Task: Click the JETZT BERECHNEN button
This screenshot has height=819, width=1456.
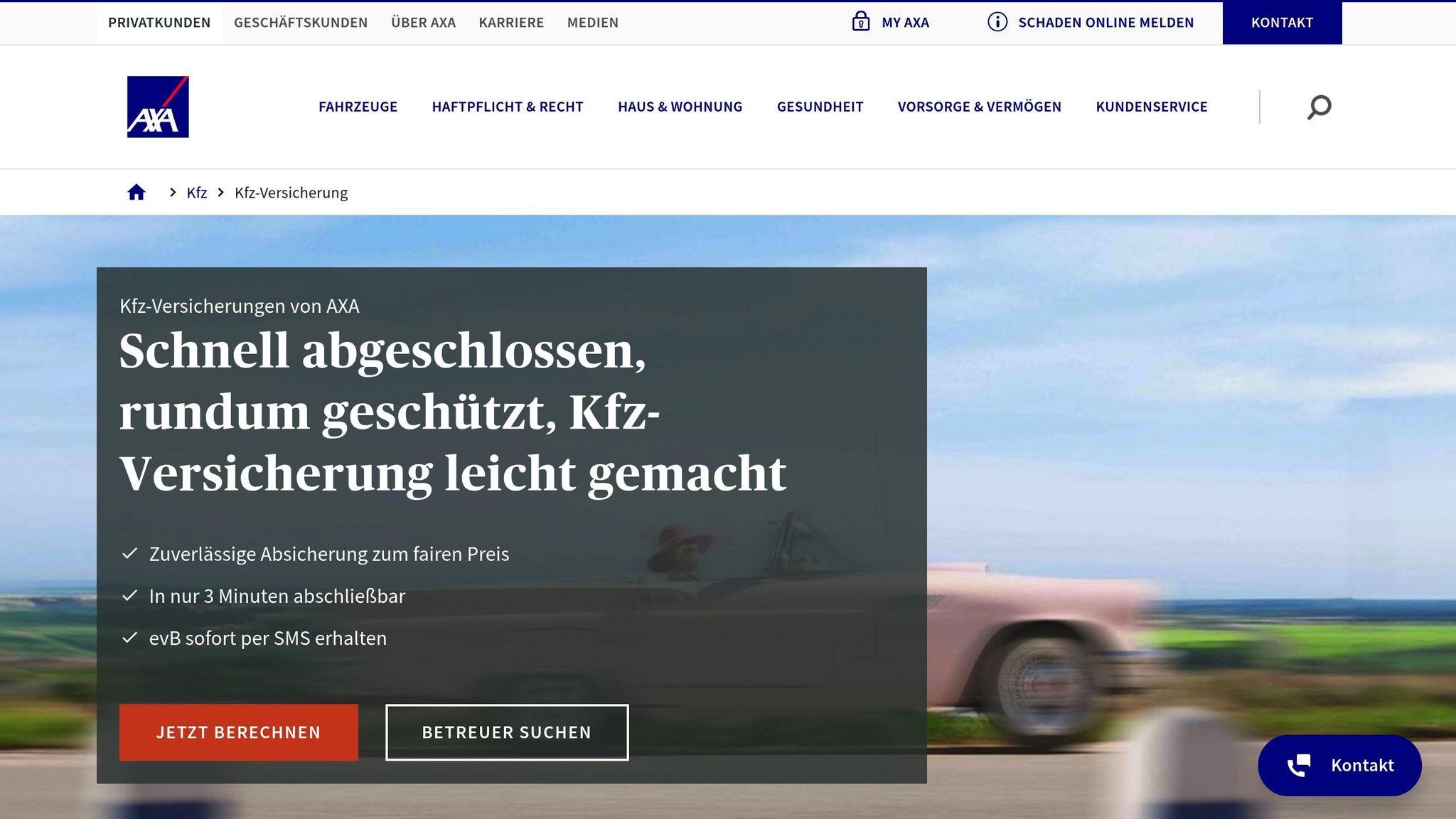Action: click(x=238, y=732)
